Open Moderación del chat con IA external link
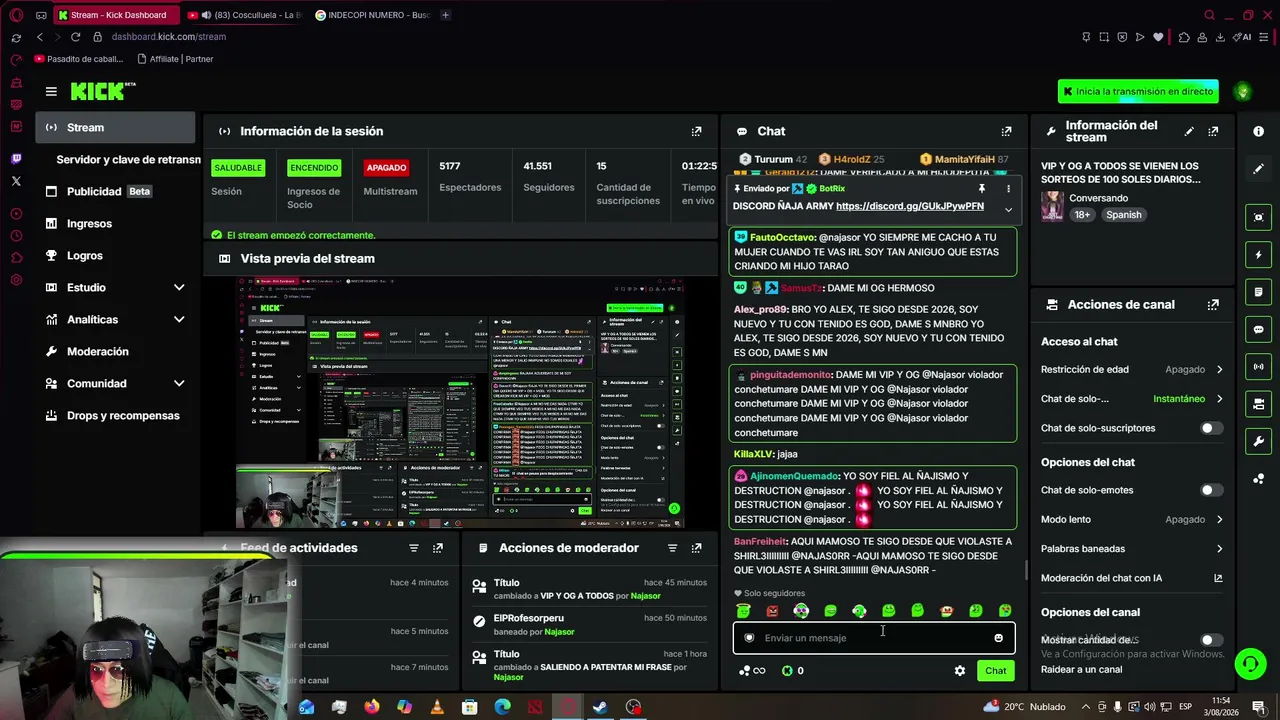1280x720 pixels. tap(1218, 578)
